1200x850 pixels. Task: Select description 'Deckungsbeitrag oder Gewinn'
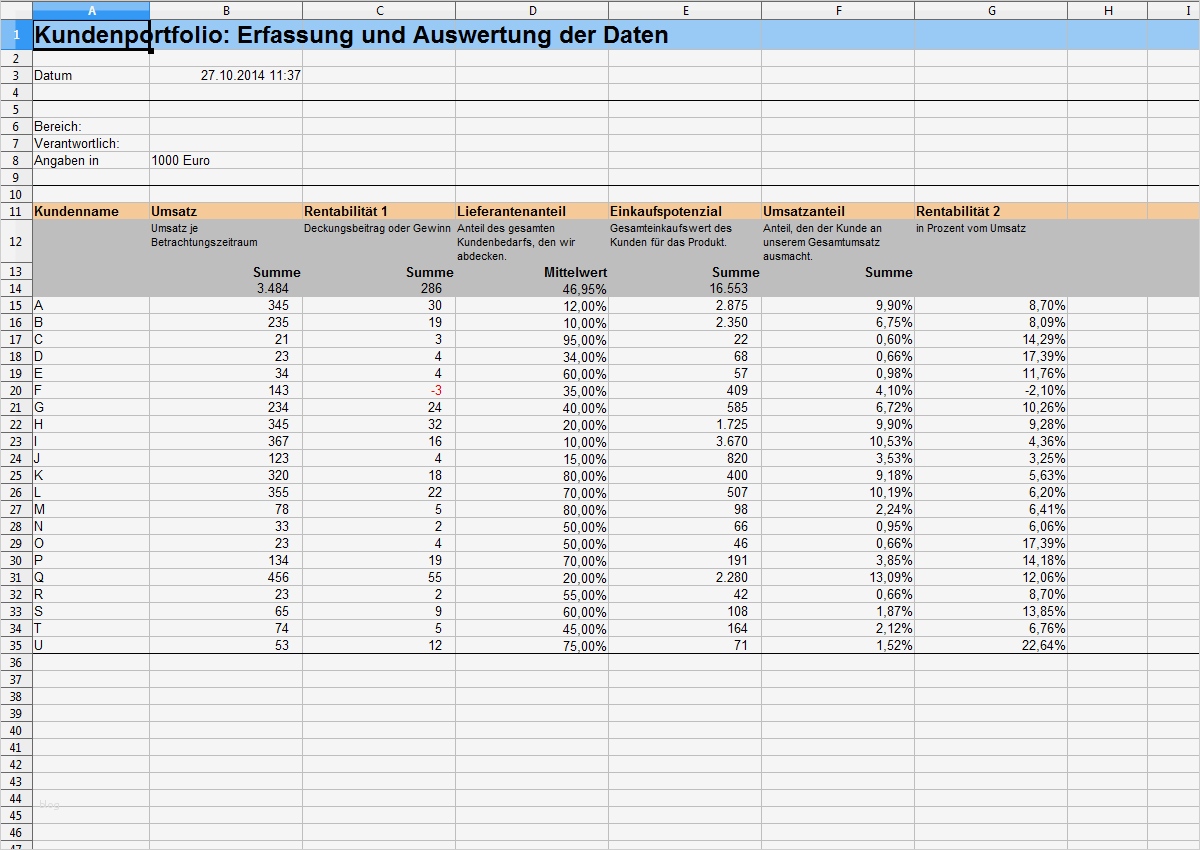click(379, 241)
